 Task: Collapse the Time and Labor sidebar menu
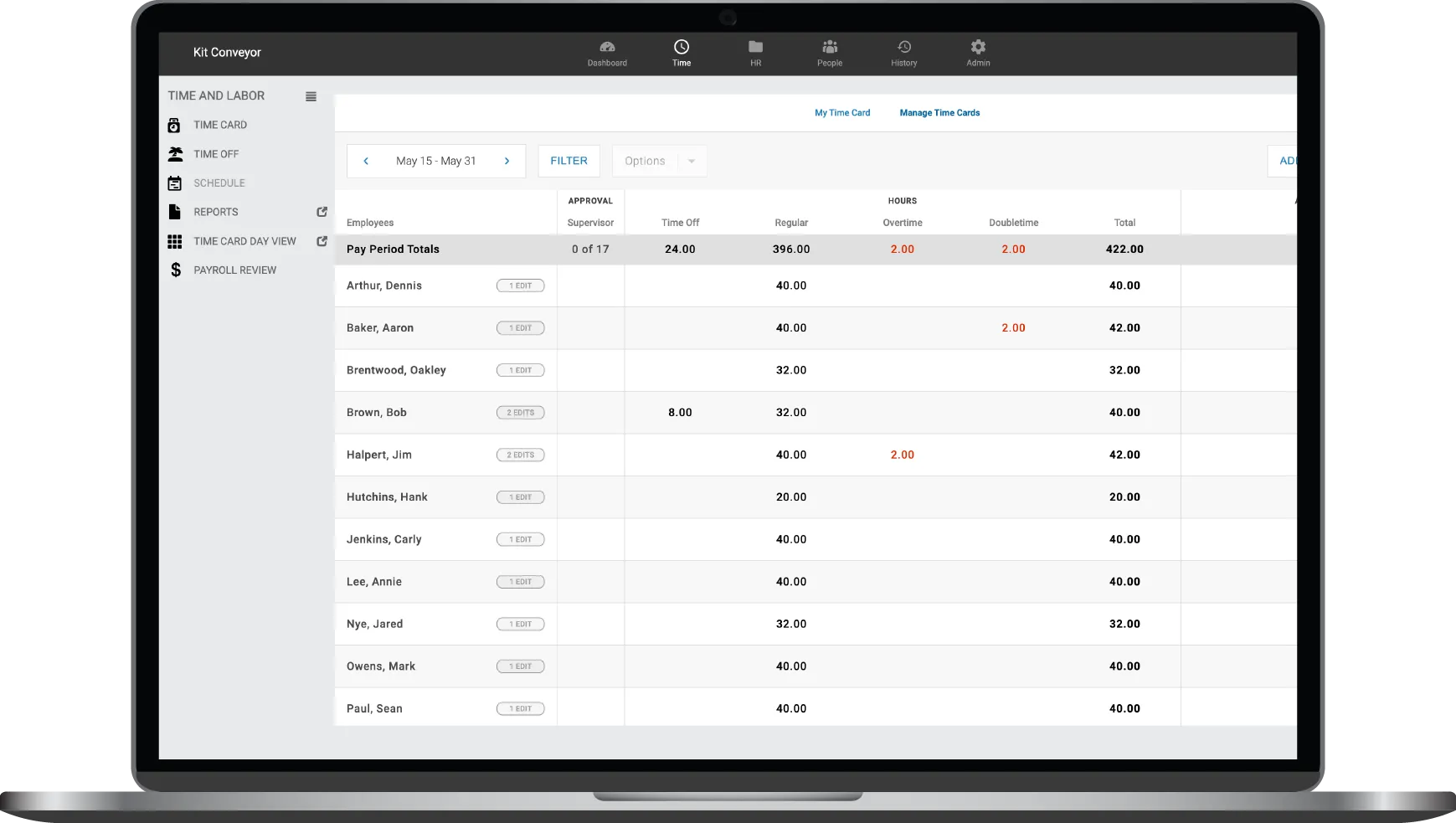pos(311,95)
